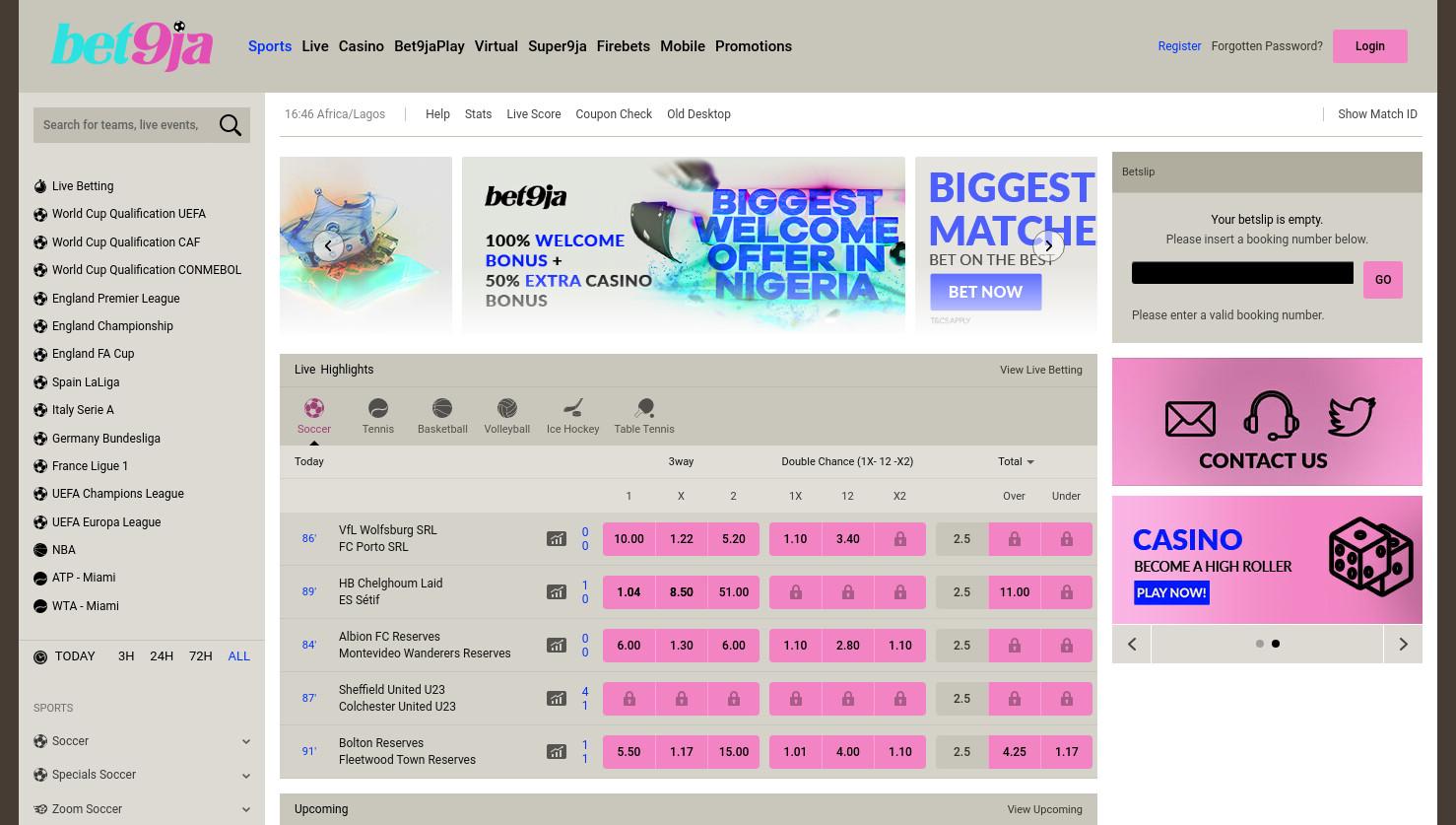Click the Register link

pos(1179,46)
